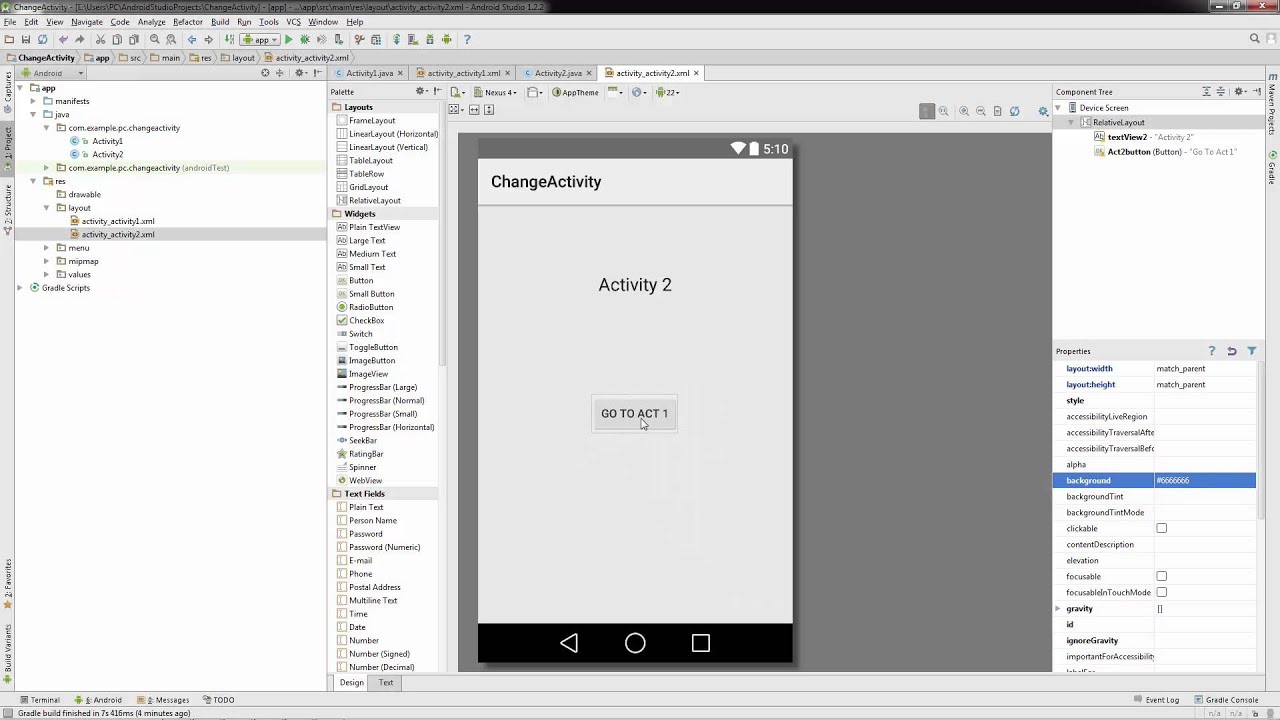Open the TODO tool window
1280x720 pixels.
click(x=218, y=700)
